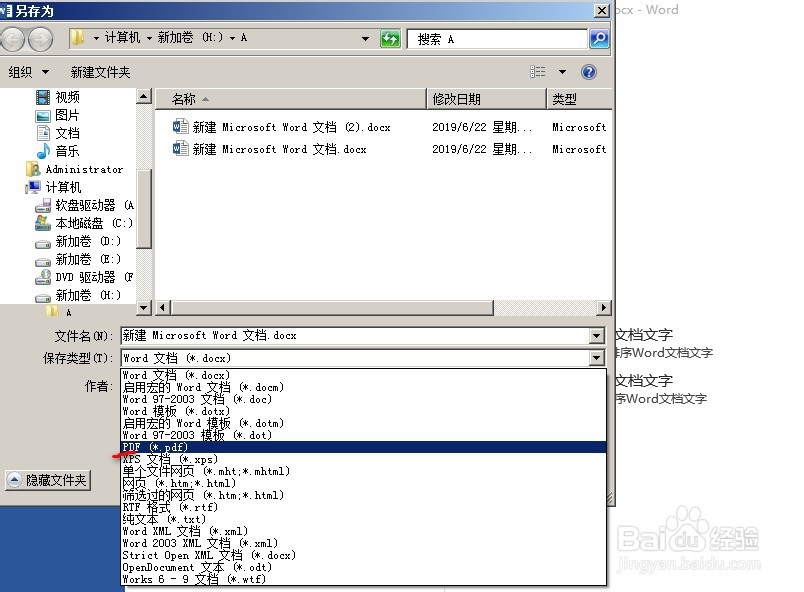This screenshot has width=804, height=592.
Task: Choose Word 97-2003 模板 (*.dot)
Action: click(x=364, y=435)
